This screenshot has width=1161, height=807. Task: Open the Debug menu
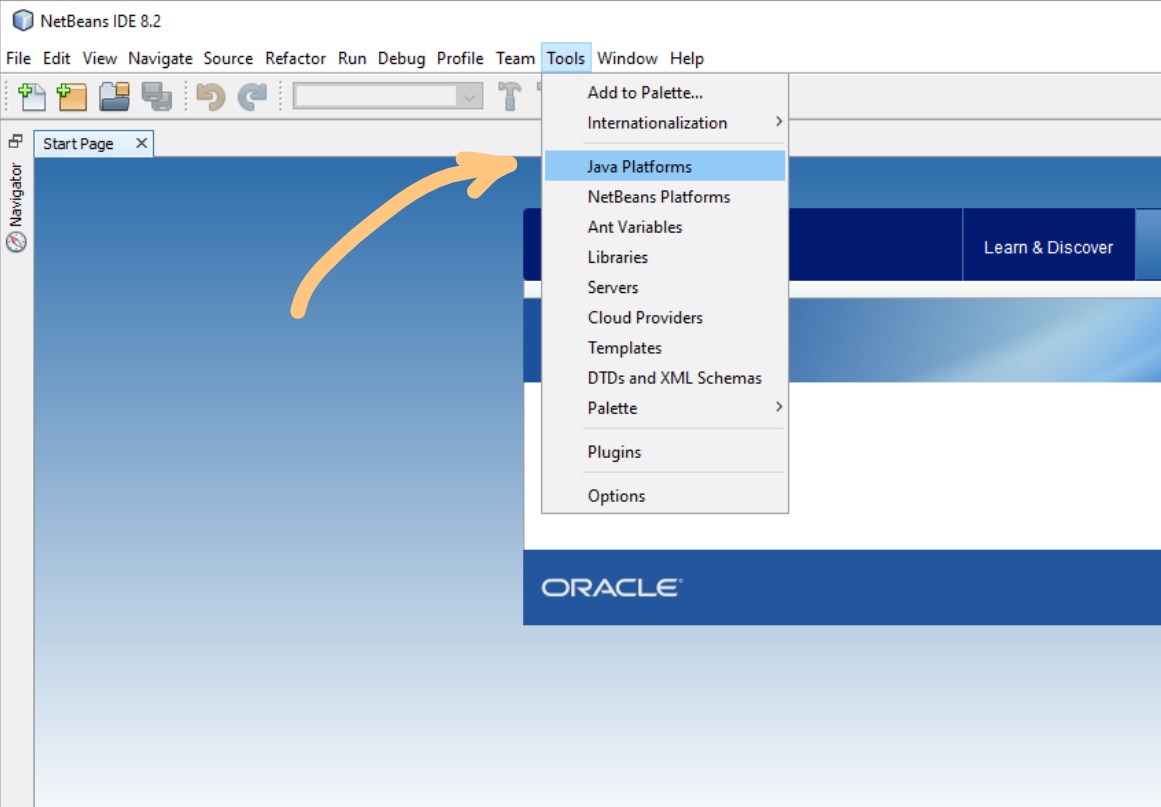[401, 58]
